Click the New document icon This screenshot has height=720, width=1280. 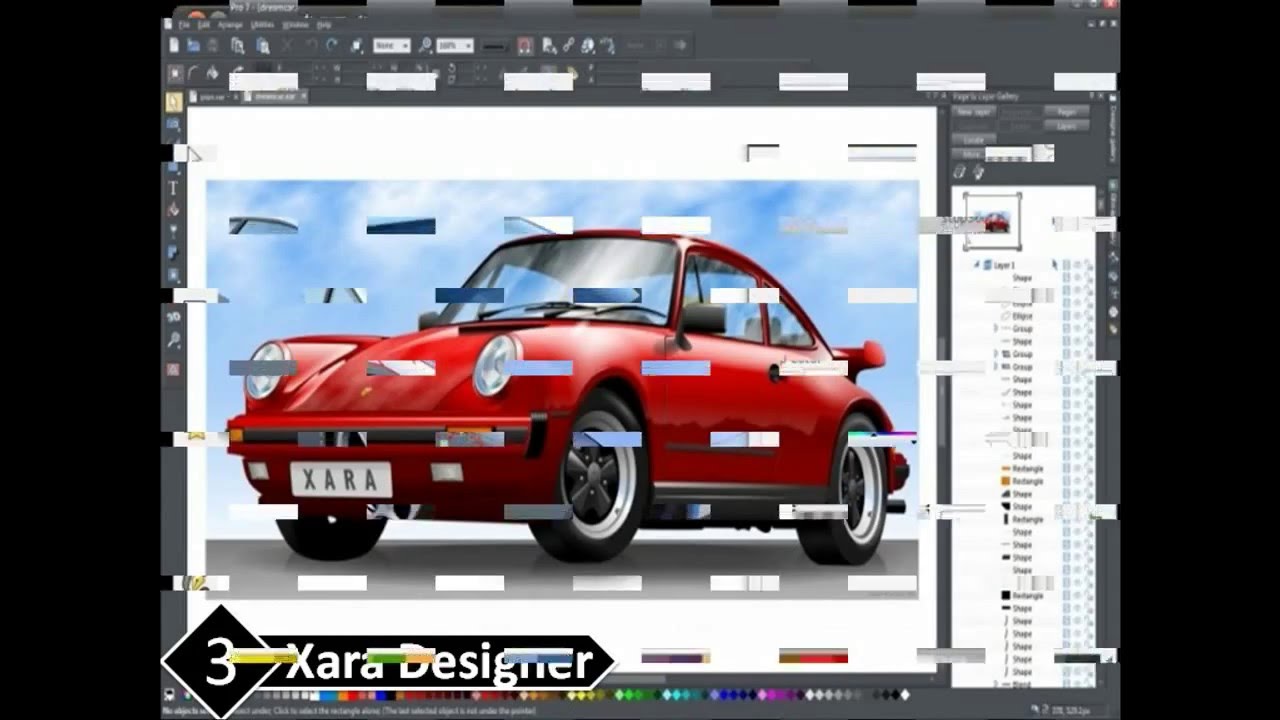click(x=174, y=46)
